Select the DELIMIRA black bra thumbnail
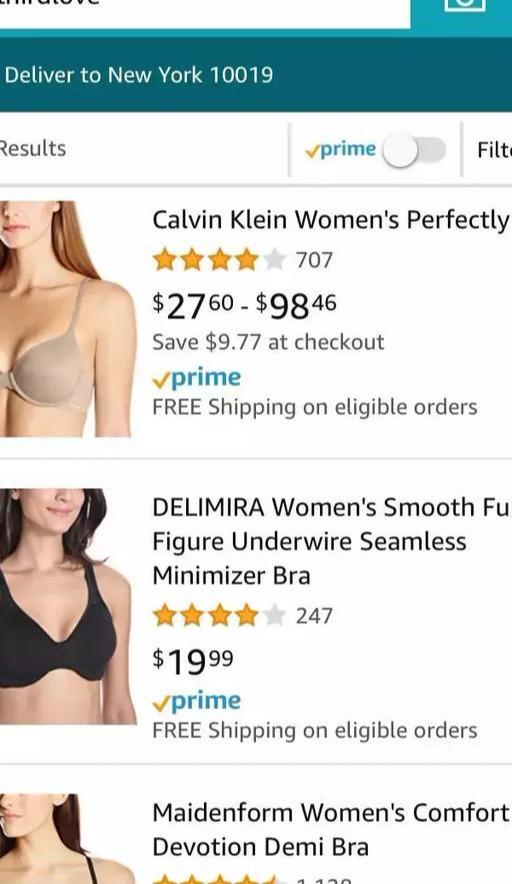This screenshot has width=512, height=884. (67, 606)
